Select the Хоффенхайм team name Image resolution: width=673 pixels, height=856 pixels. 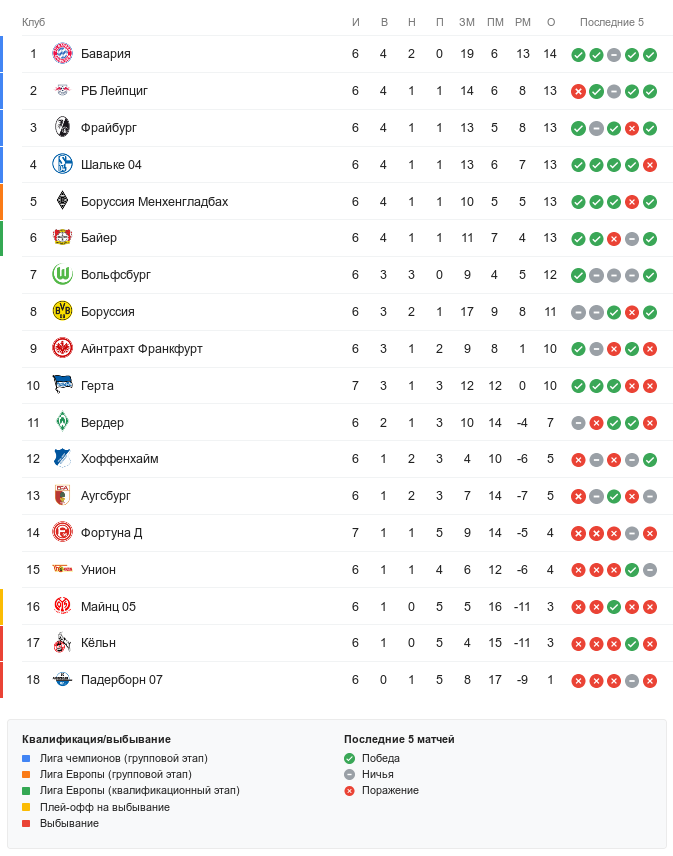click(119, 459)
